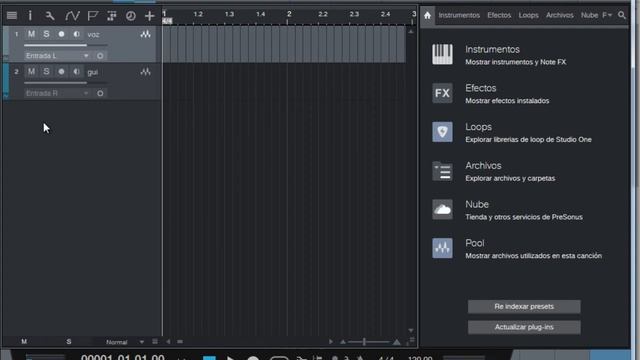
Task: Switch to the Loops tab
Action: pos(529,15)
